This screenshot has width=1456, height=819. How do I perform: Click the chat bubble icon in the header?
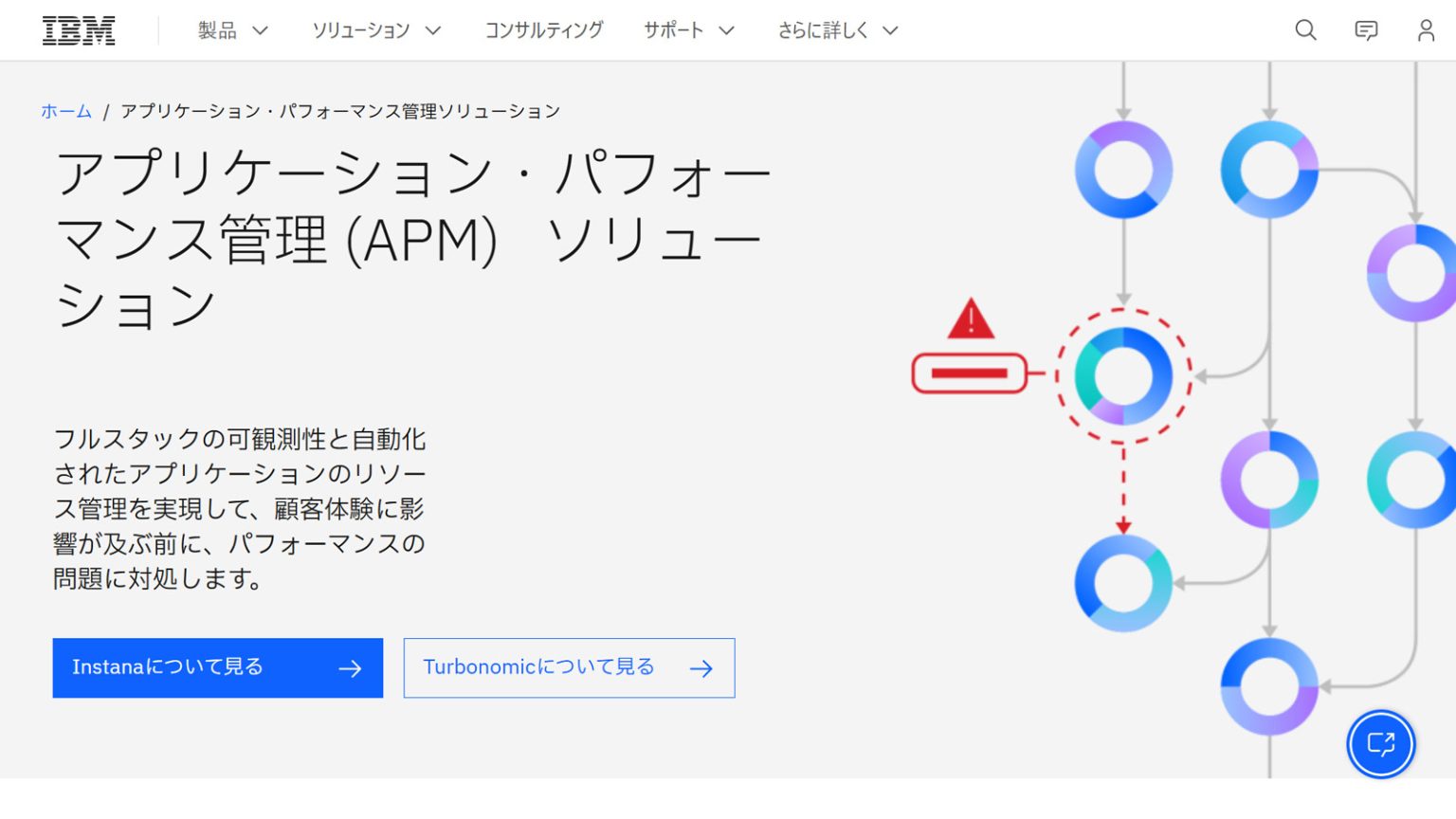[1365, 29]
